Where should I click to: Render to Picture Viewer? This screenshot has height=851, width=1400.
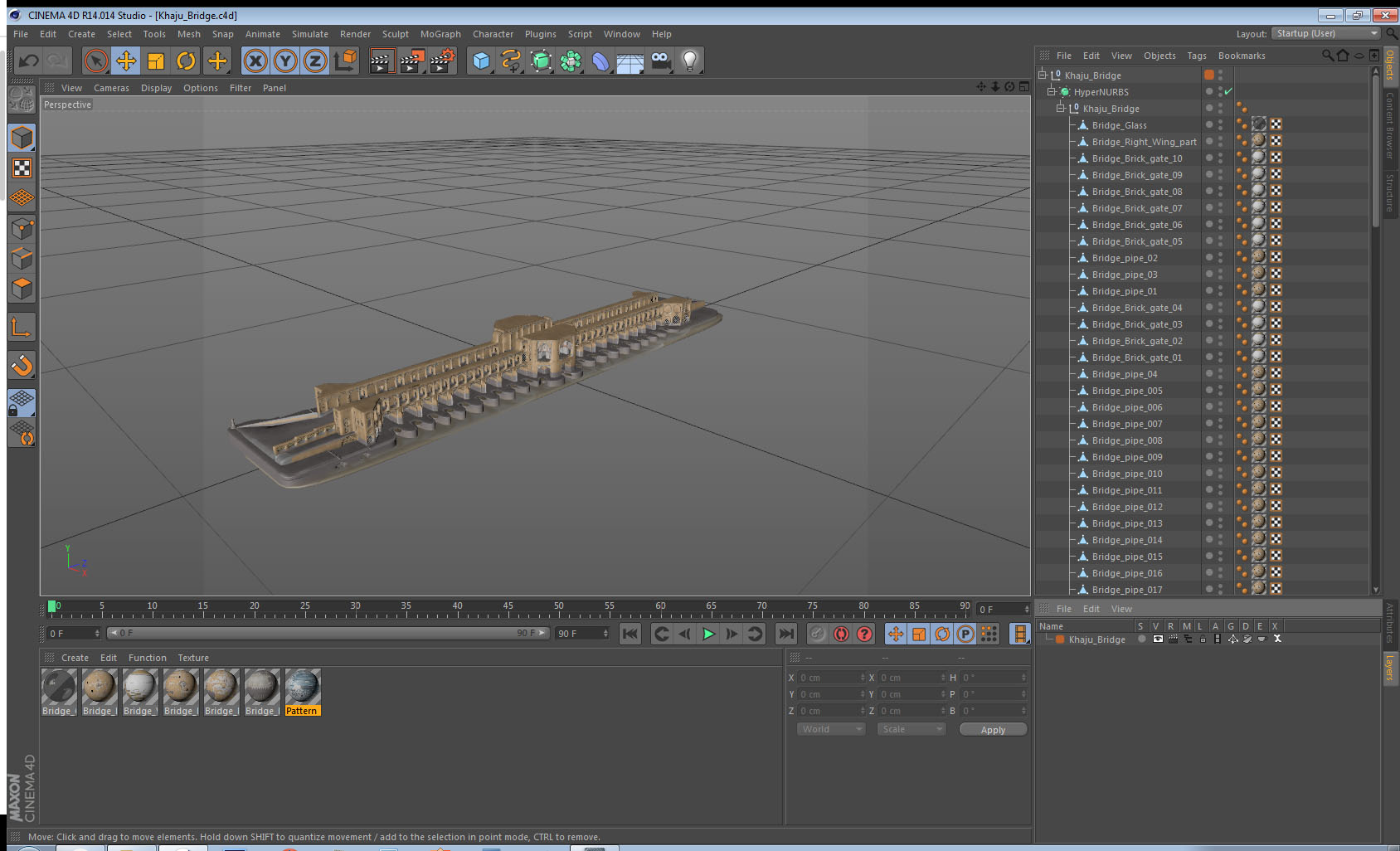(412, 61)
